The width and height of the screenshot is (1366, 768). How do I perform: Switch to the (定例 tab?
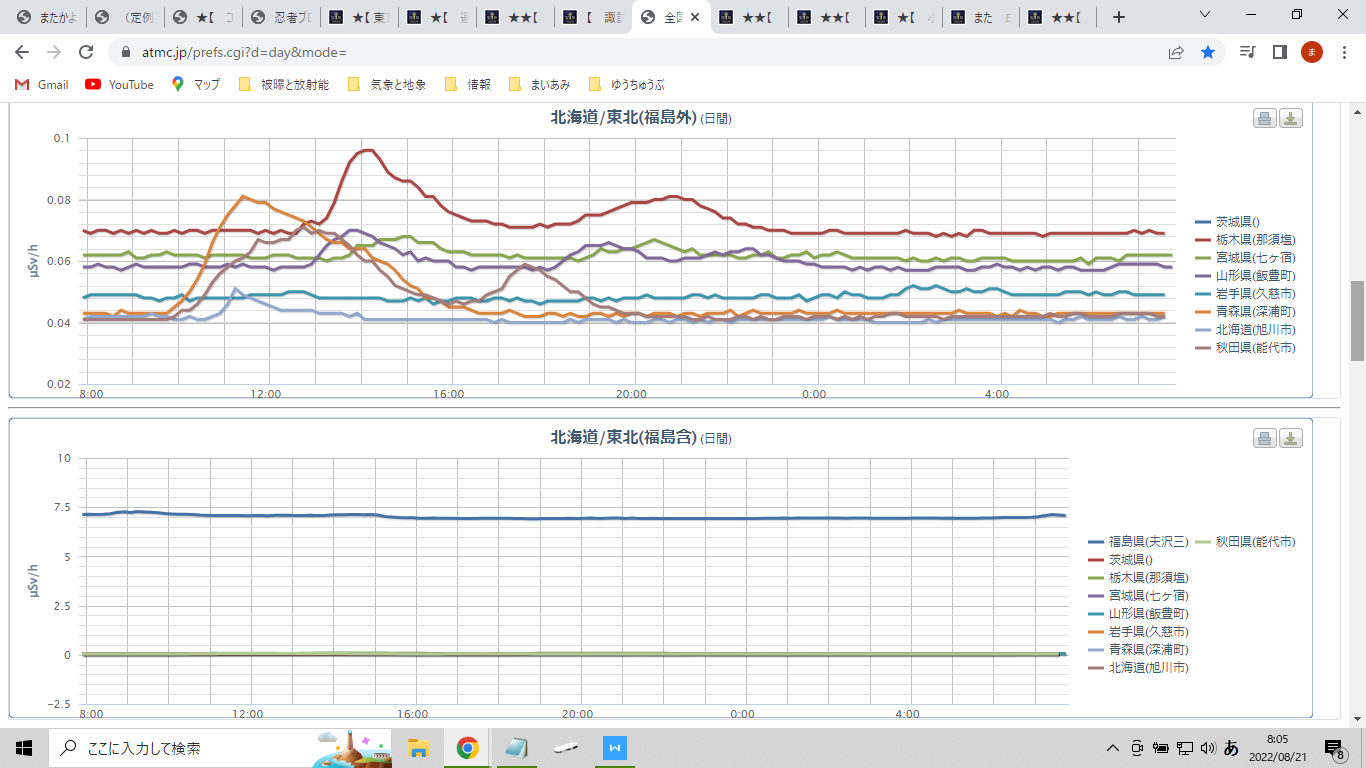pyautogui.click(x=125, y=17)
